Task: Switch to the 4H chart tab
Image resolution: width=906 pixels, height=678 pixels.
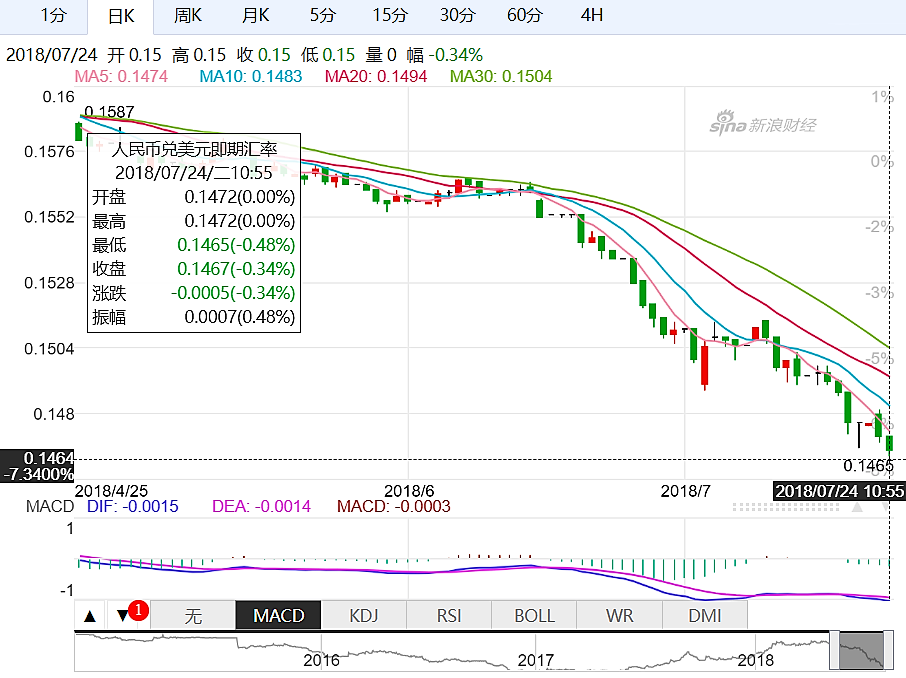Action: click(x=592, y=15)
